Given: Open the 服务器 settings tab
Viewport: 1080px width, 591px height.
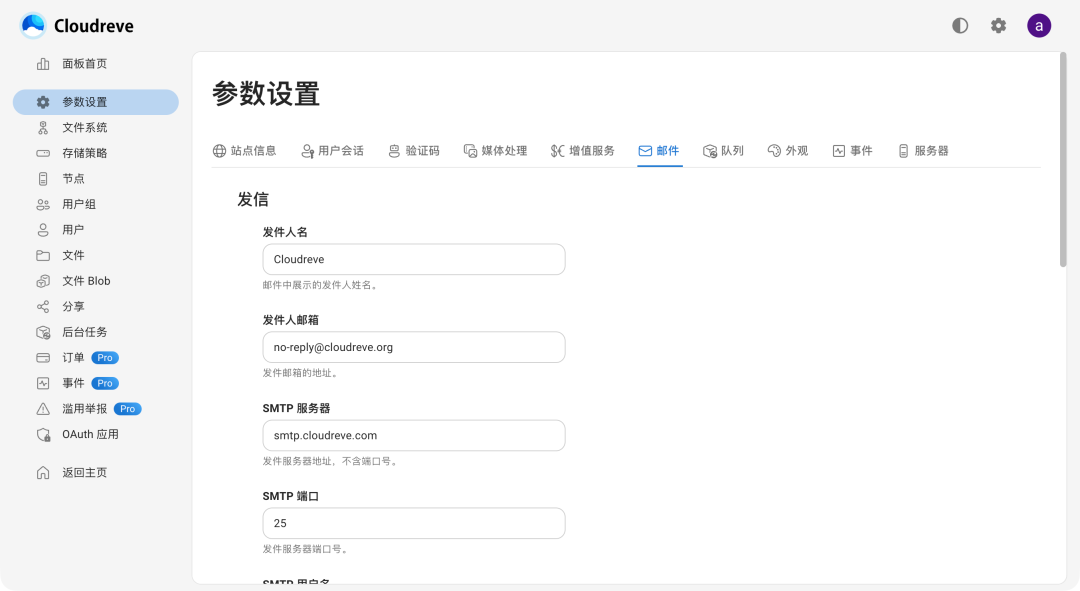Looking at the screenshot, I should [922, 150].
